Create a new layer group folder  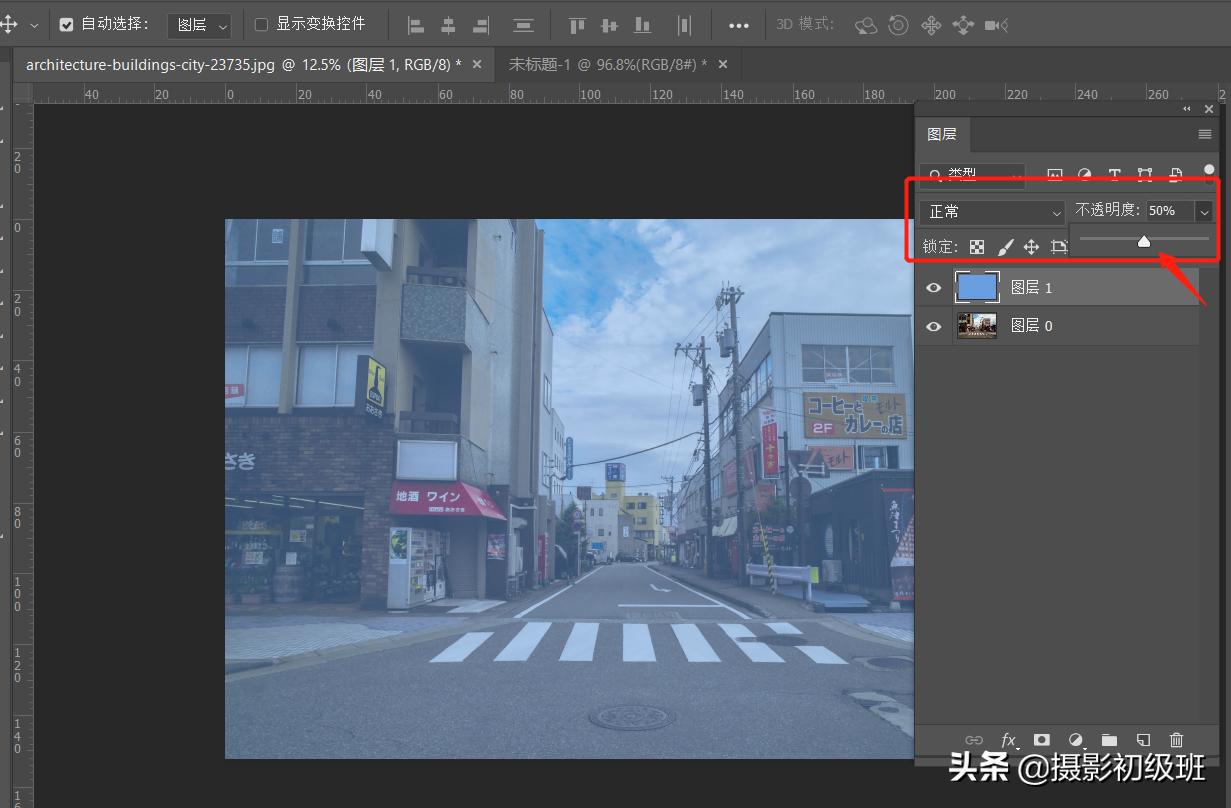click(x=1109, y=740)
